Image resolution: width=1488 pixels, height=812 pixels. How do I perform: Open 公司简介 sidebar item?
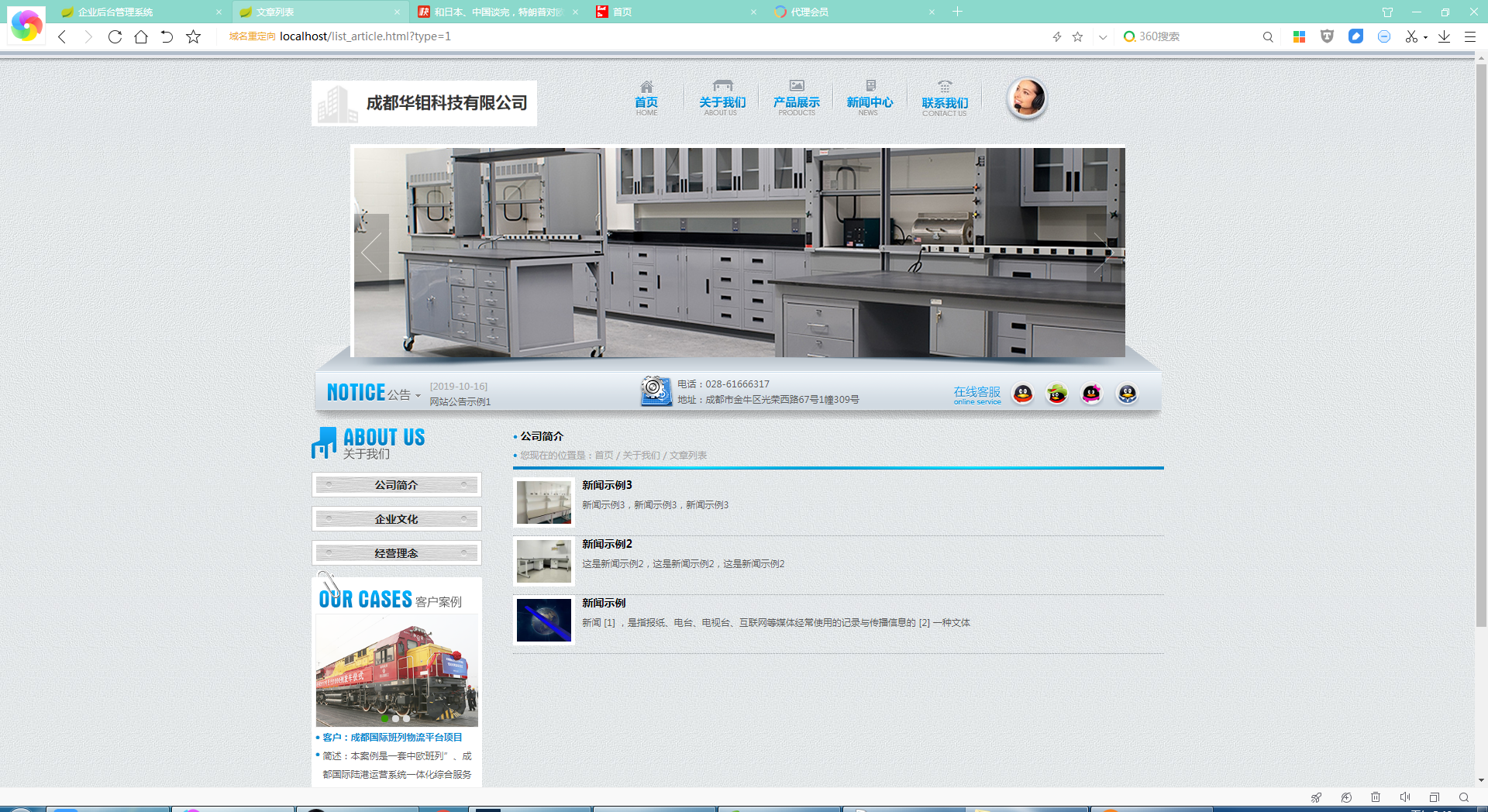click(x=397, y=485)
